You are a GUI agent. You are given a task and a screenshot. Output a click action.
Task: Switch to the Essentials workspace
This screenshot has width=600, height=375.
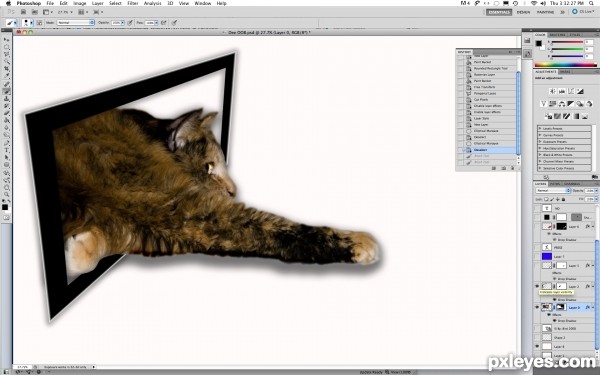click(x=499, y=12)
